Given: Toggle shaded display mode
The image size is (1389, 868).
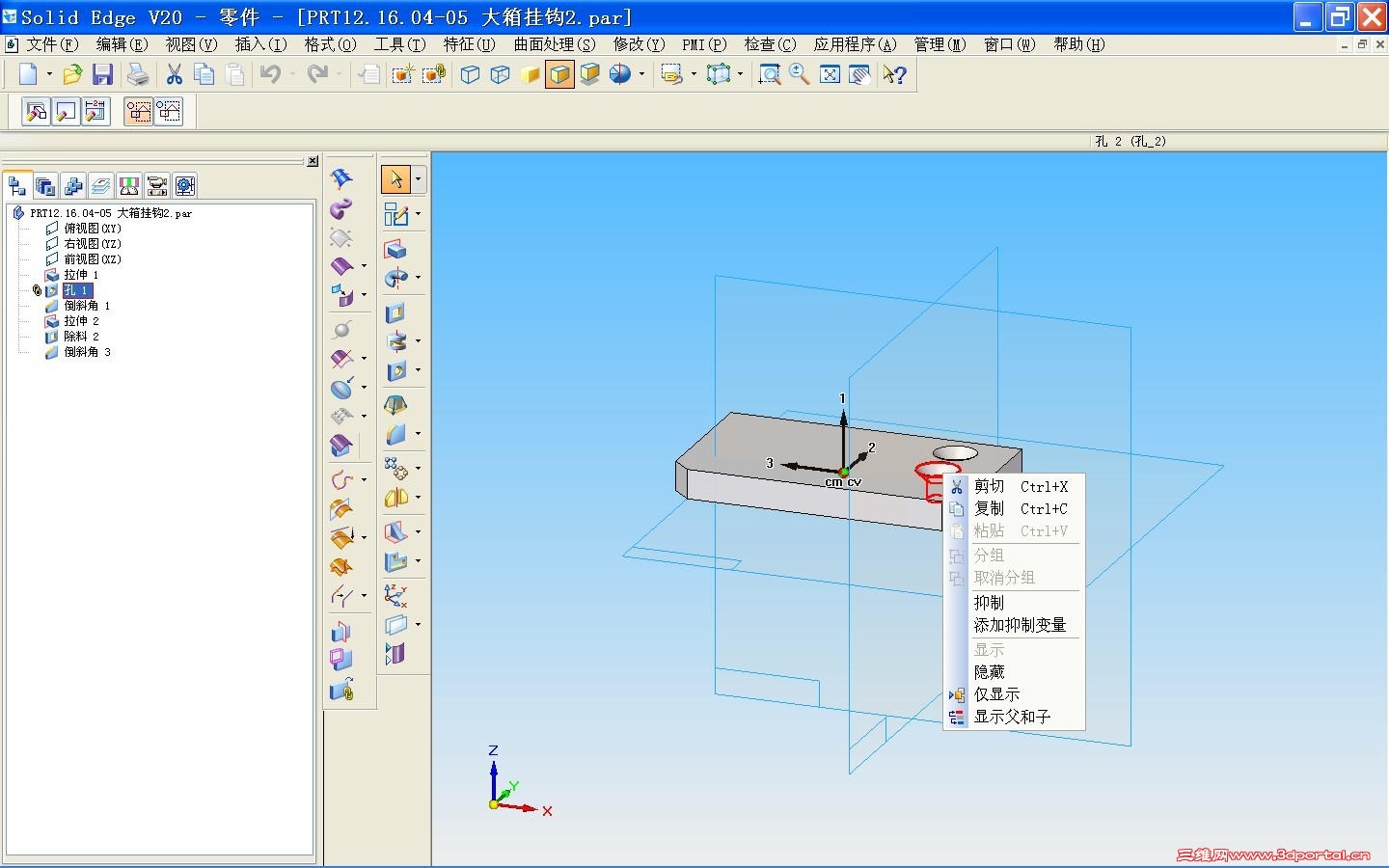Looking at the screenshot, I should [x=530, y=74].
